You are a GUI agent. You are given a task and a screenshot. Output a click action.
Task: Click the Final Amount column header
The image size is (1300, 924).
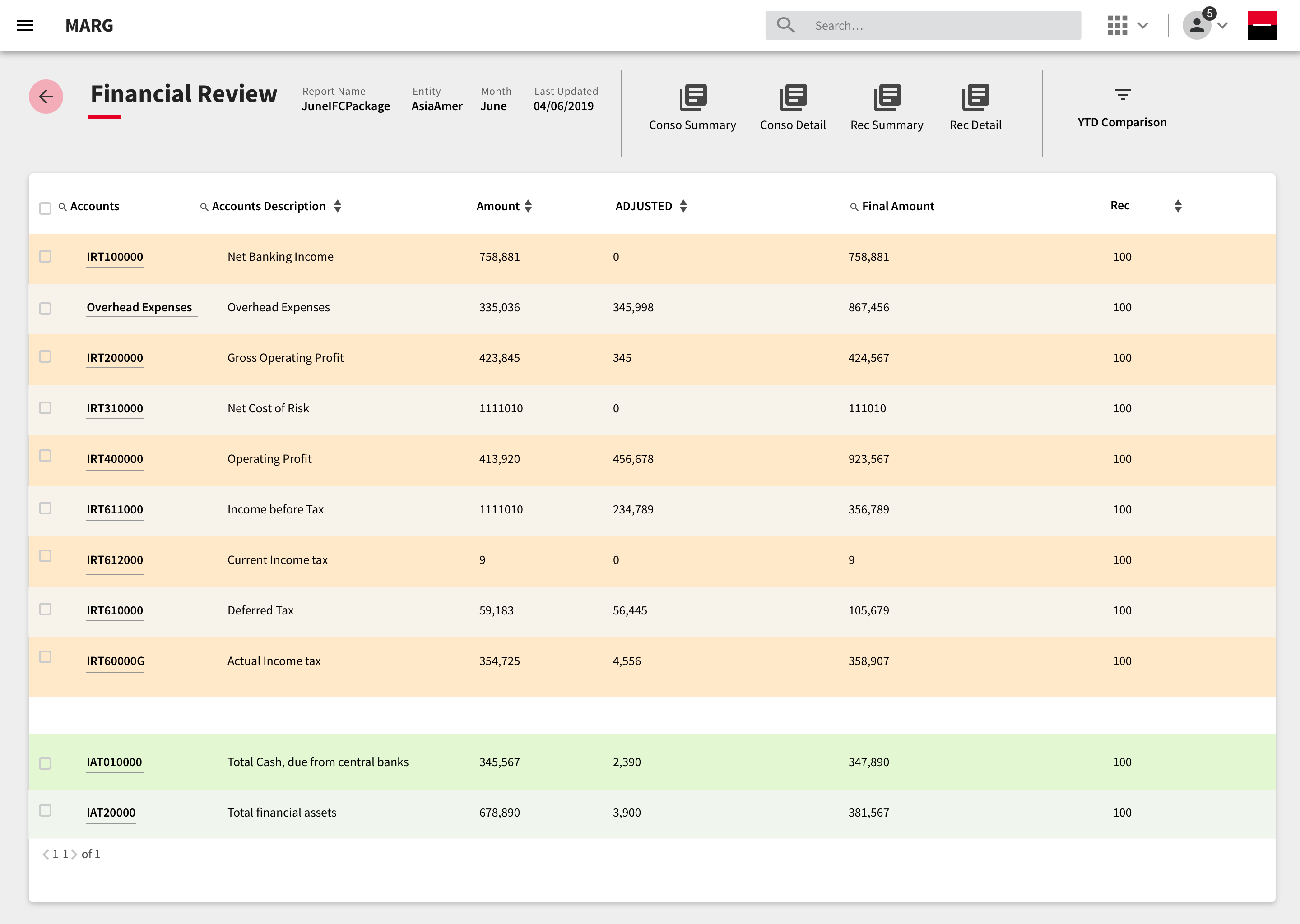click(x=898, y=207)
